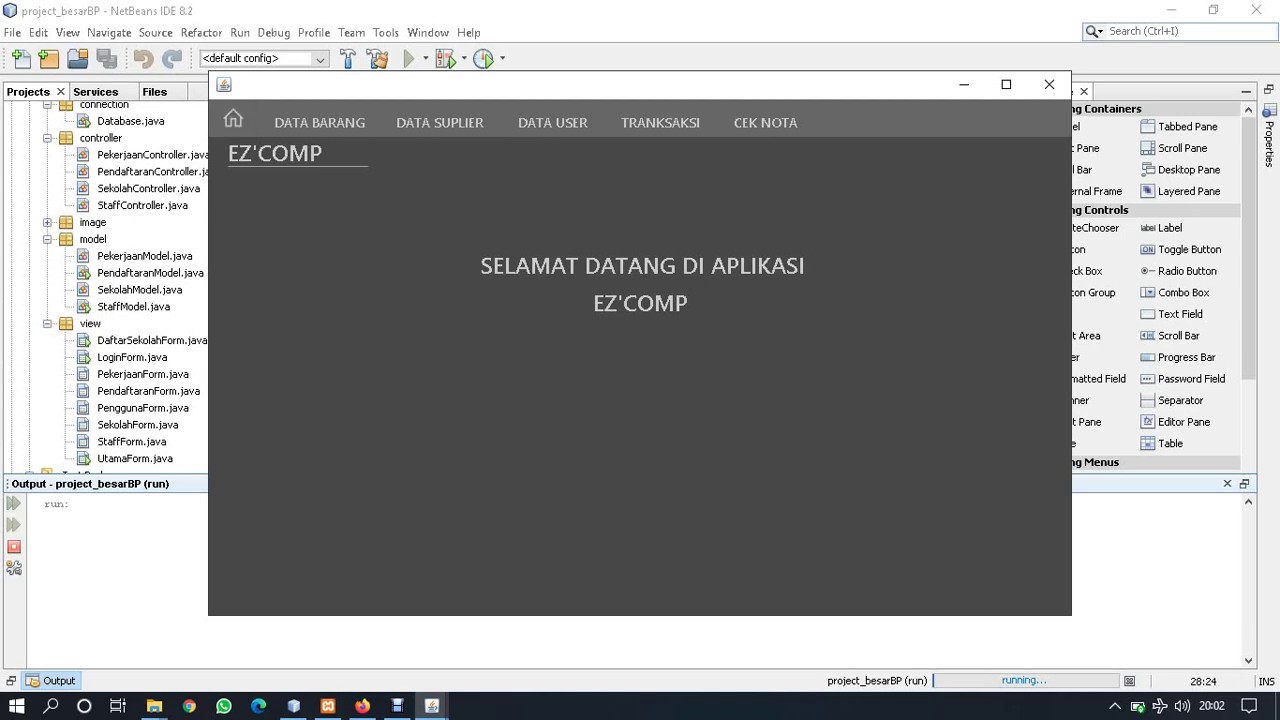Click the Rerun icon in Output panel
This screenshot has width=1280, height=720.
(14, 504)
